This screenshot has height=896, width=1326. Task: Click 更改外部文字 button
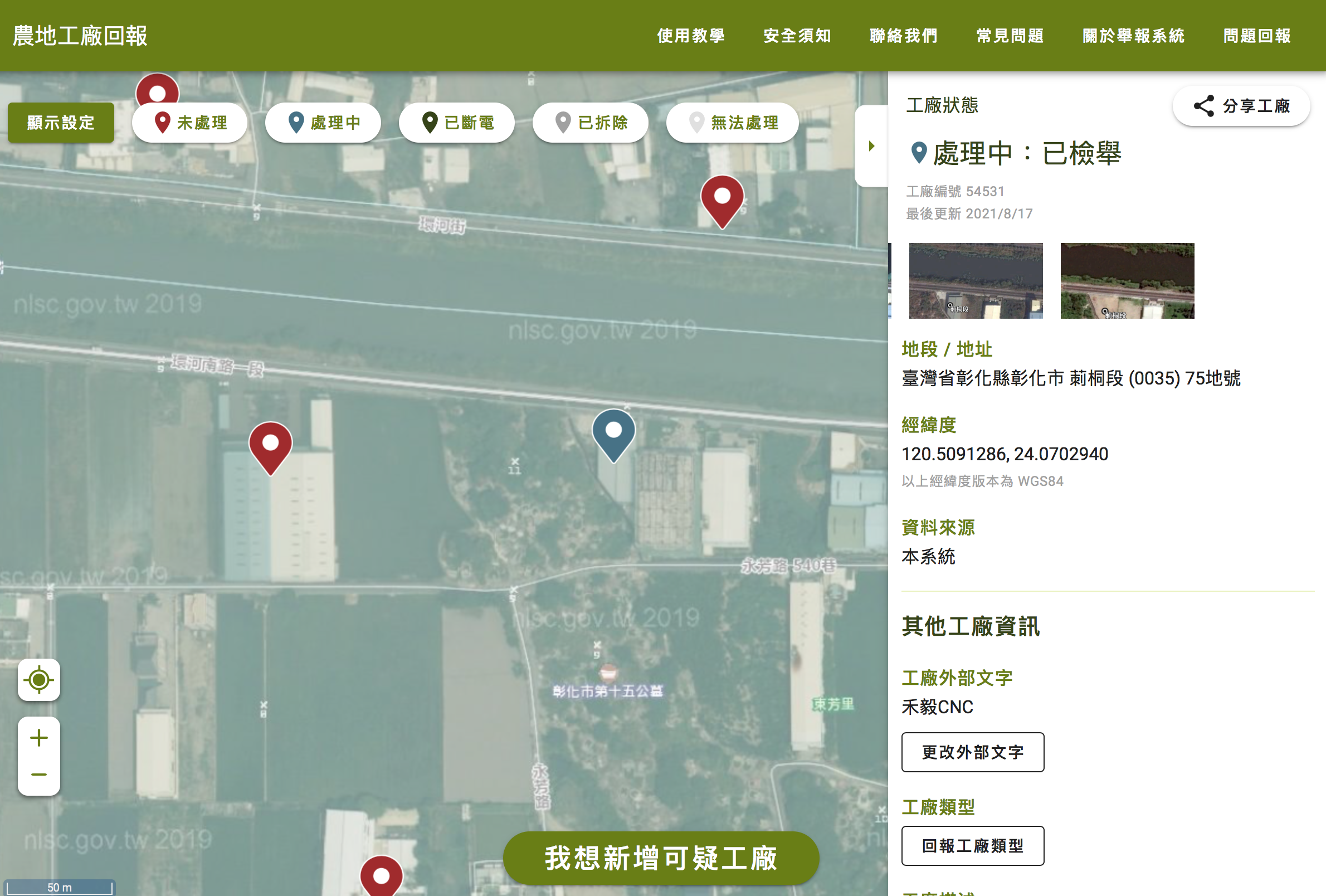[972, 752]
